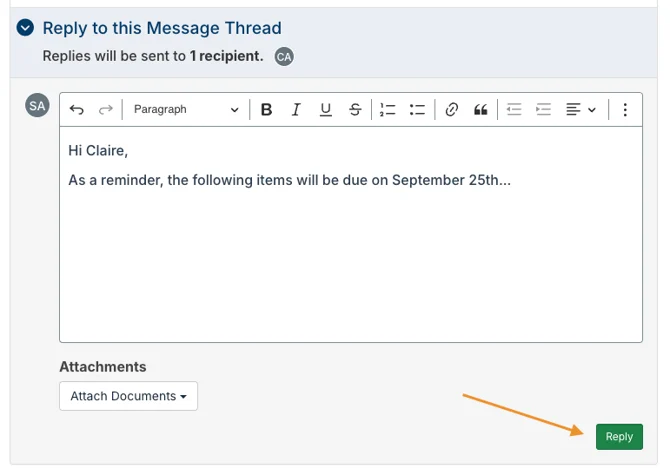Click the CA recipient avatar

pyautogui.click(x=284, y=56)
